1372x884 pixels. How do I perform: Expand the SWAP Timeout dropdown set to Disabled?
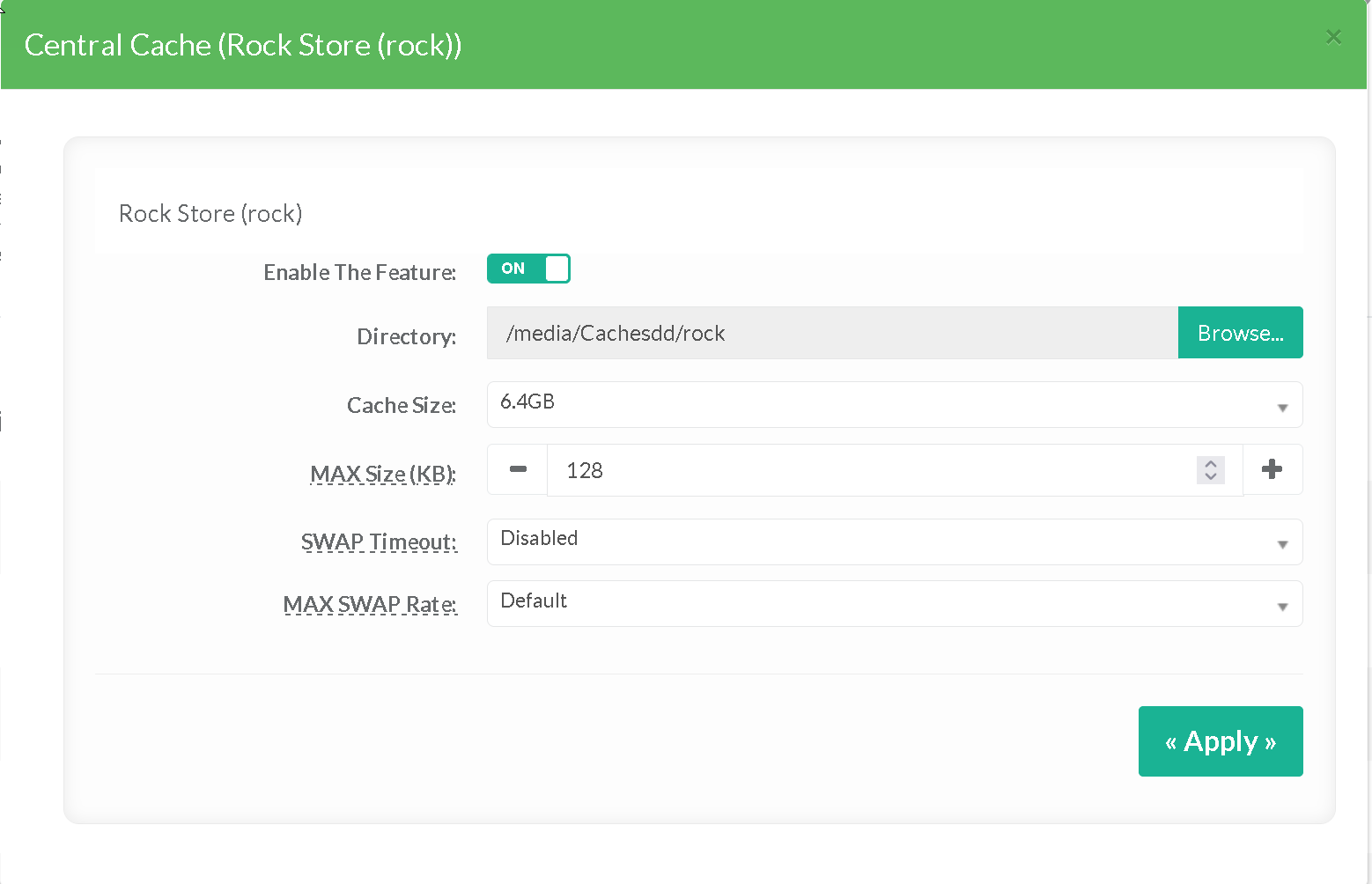(881, 541)
